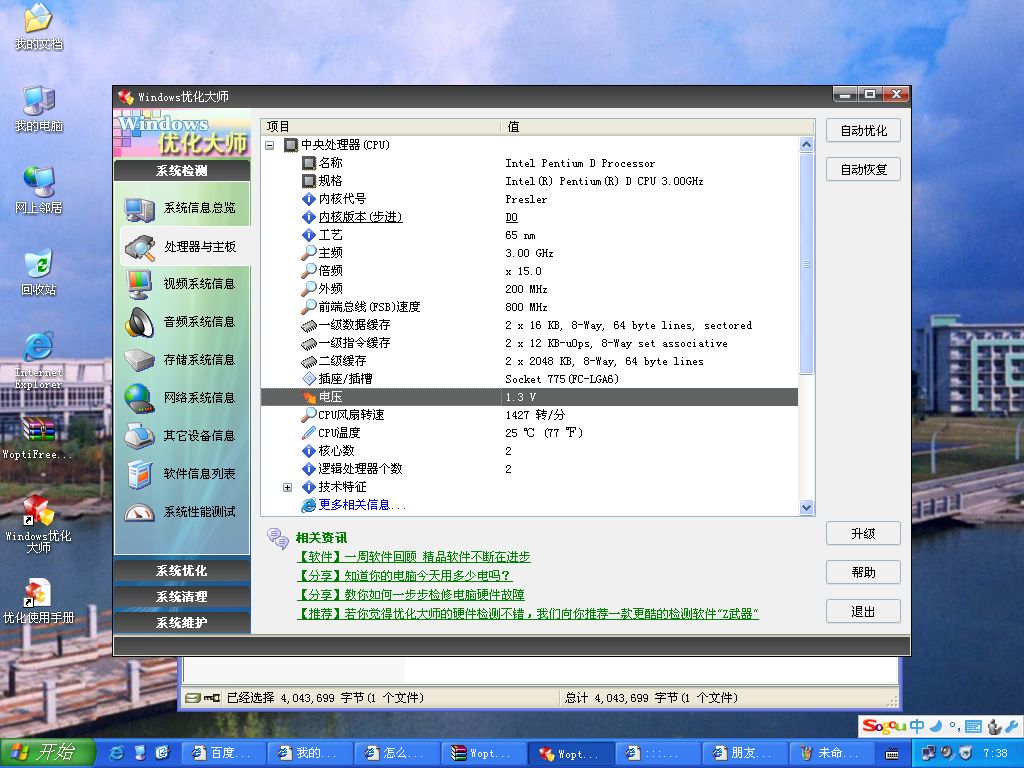Screen dimensions: 1024x768
Task: Click the 自动优化 button
Action: (862, 130)
